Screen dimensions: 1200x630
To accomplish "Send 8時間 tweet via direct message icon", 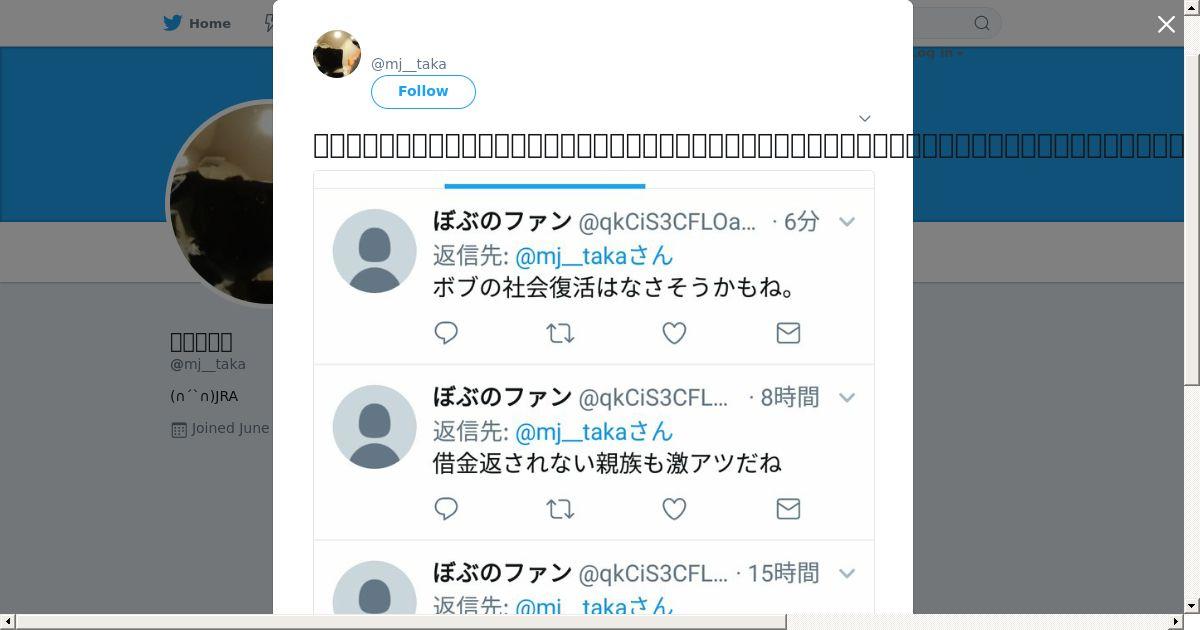I will [788, 509].
